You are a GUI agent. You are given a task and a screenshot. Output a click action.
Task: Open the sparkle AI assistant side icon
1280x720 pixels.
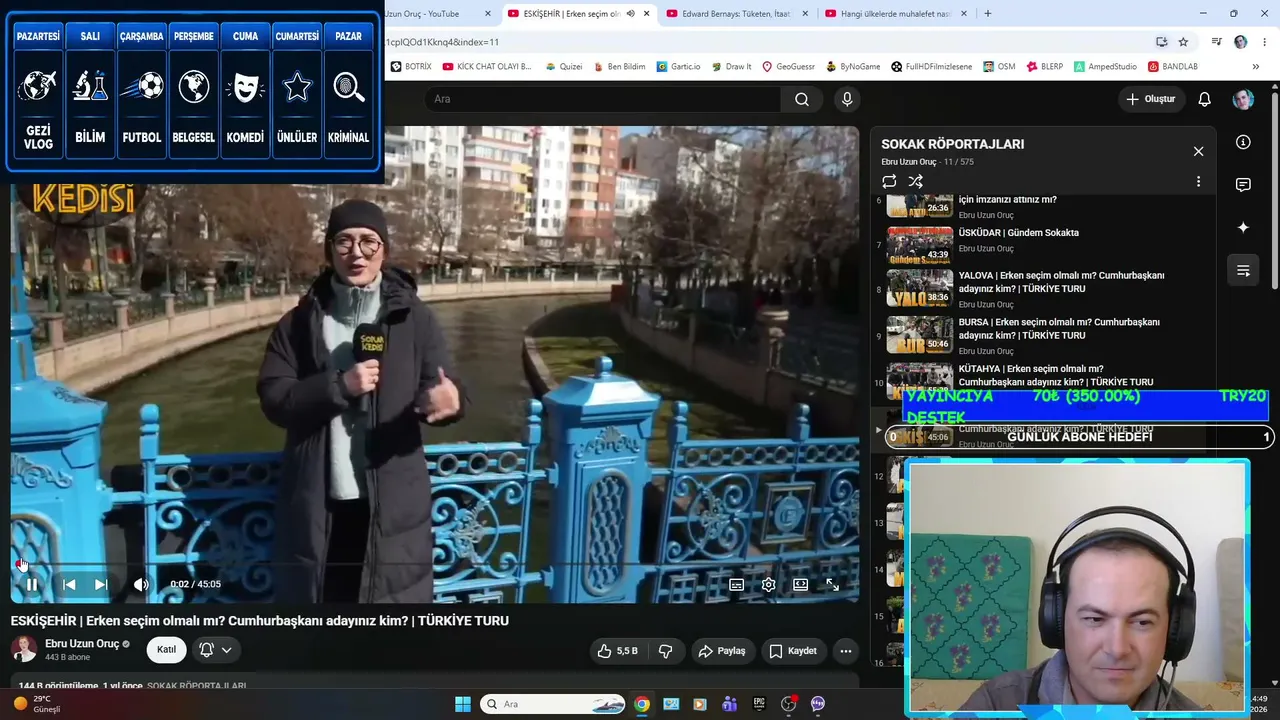[1243, 228]
